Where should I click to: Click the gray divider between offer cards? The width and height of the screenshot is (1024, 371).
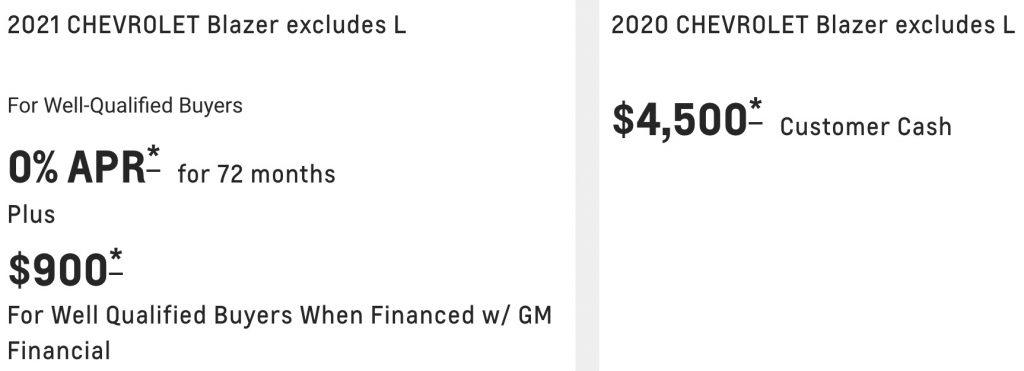coord(587,186)
